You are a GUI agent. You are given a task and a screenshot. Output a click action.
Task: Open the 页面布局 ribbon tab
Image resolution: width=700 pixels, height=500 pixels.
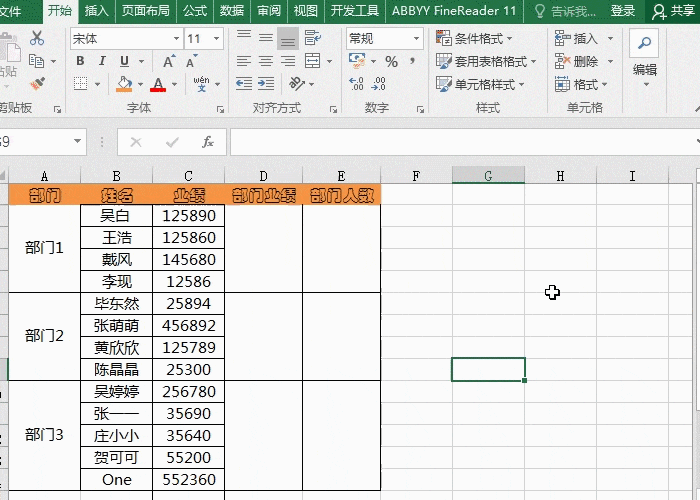tap(145, 11)
